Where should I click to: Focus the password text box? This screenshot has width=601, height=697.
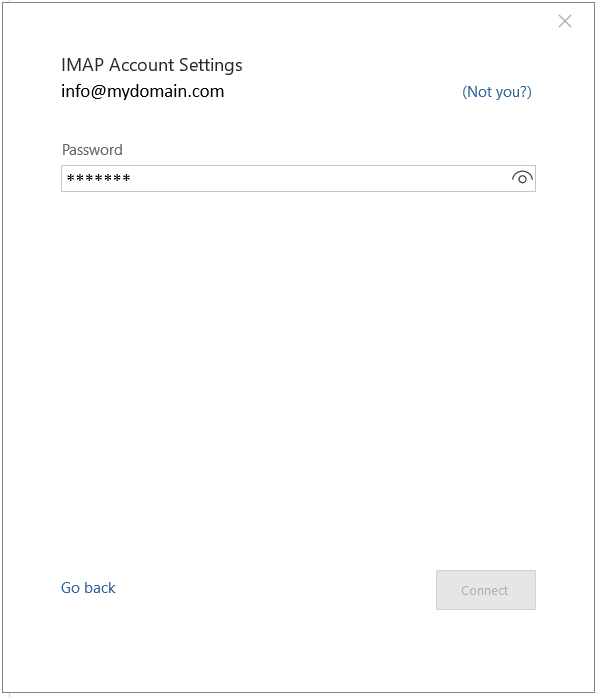click(x=285, y=179)
